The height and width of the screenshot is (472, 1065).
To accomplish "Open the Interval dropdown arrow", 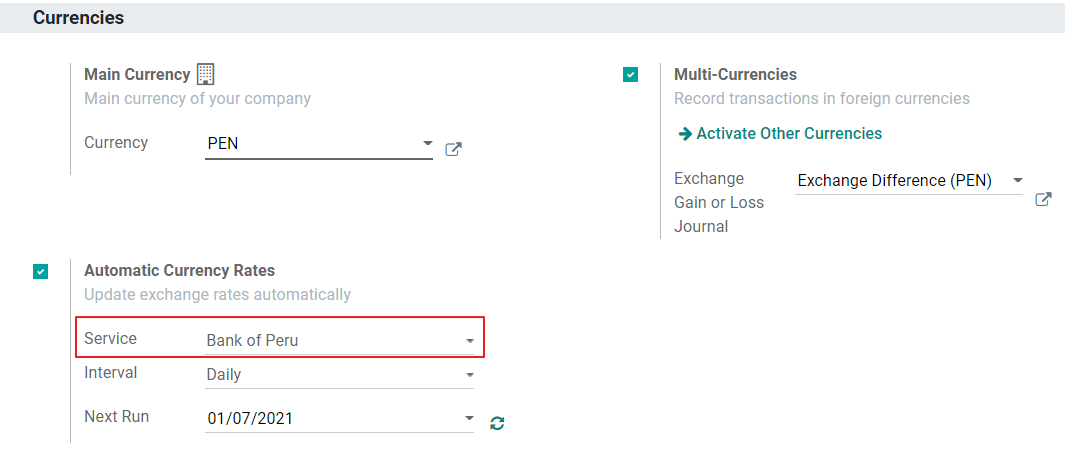I will pyautogui.click(x=469, y=375).
